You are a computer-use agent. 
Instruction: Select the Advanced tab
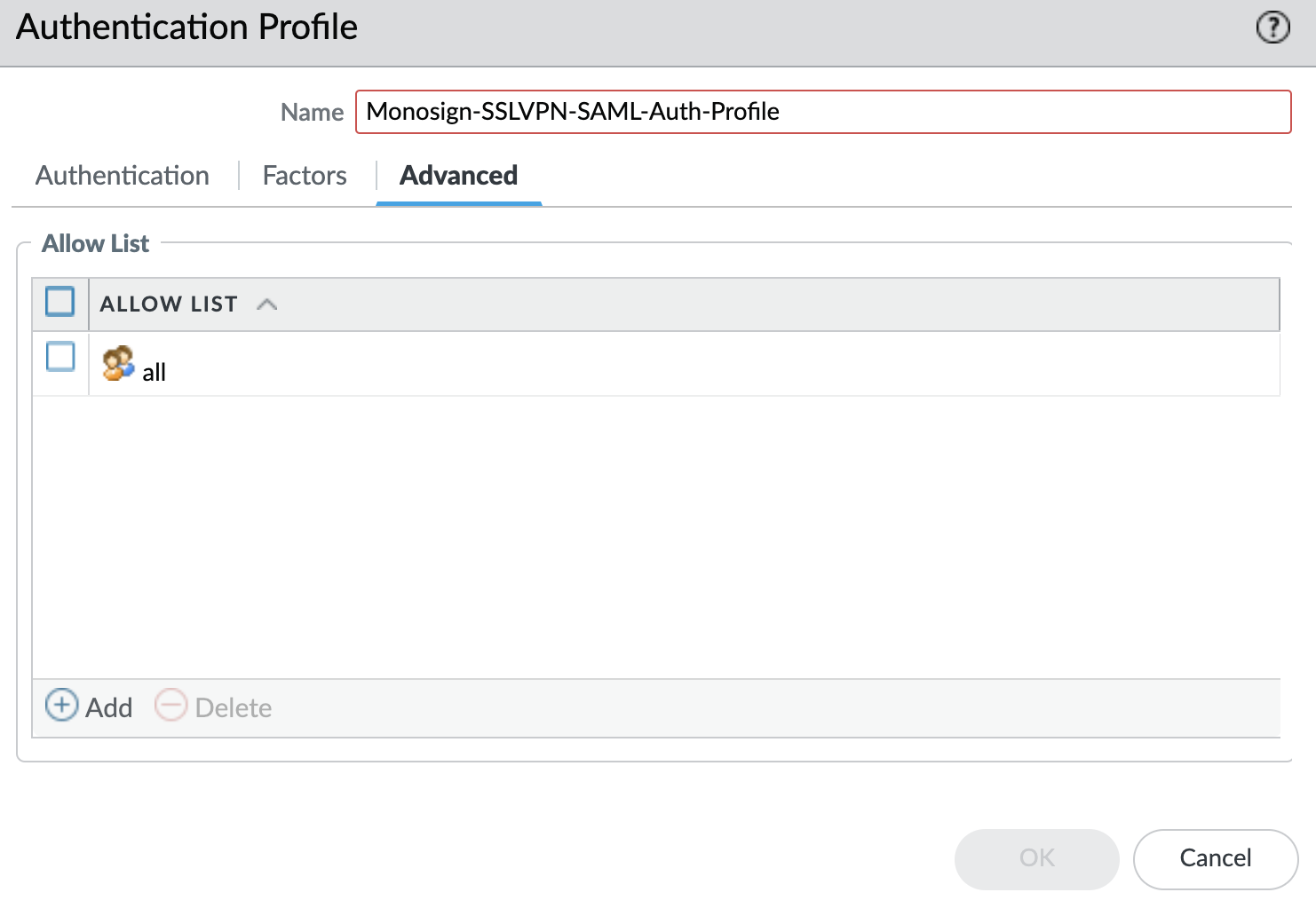458,176
